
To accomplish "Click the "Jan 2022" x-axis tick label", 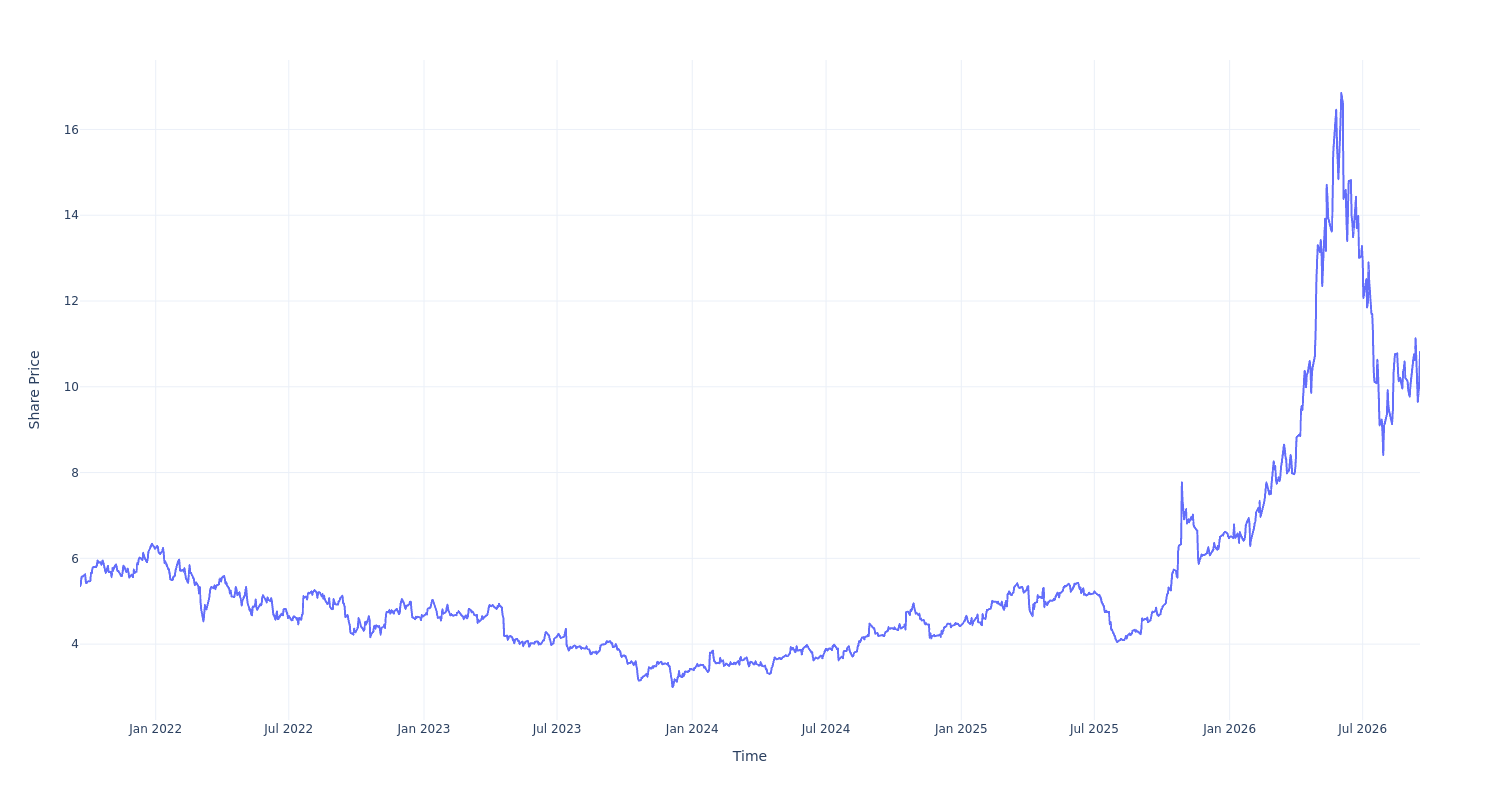I will tap(155, 729).
